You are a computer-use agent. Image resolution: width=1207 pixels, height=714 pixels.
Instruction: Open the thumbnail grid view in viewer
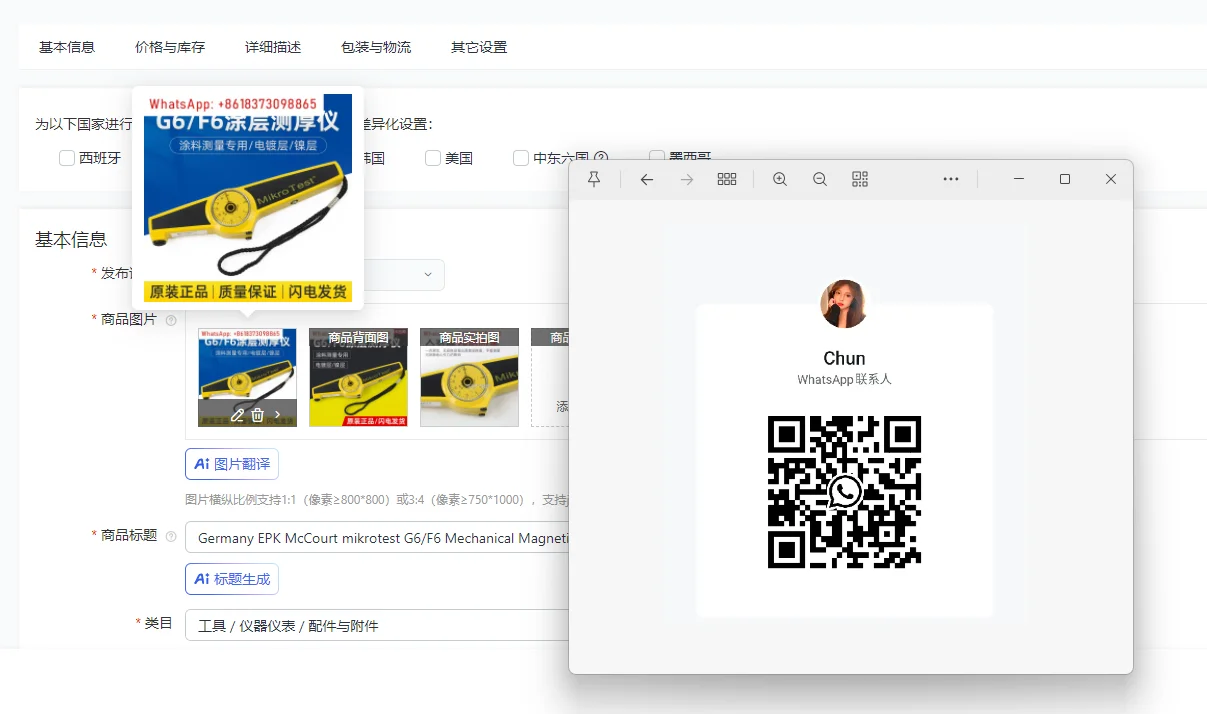(x=727, y=179)
